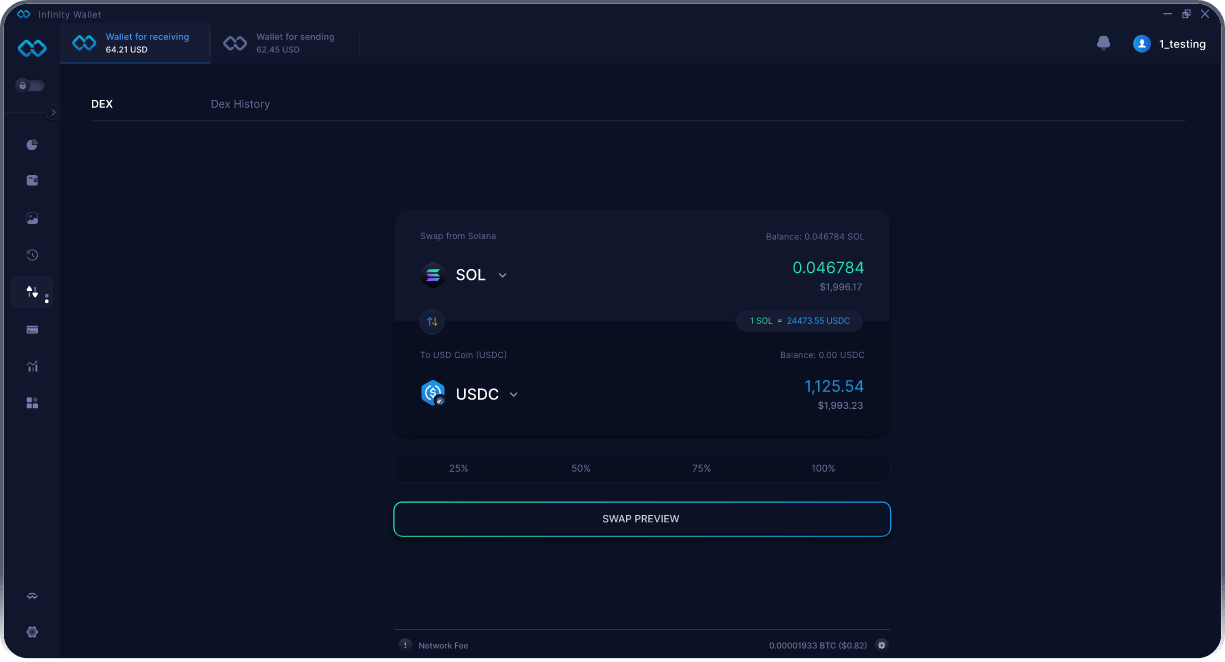The image size is (1225, 662).
Task: Select the 75% amount button
Action: [x=702, y=468]
